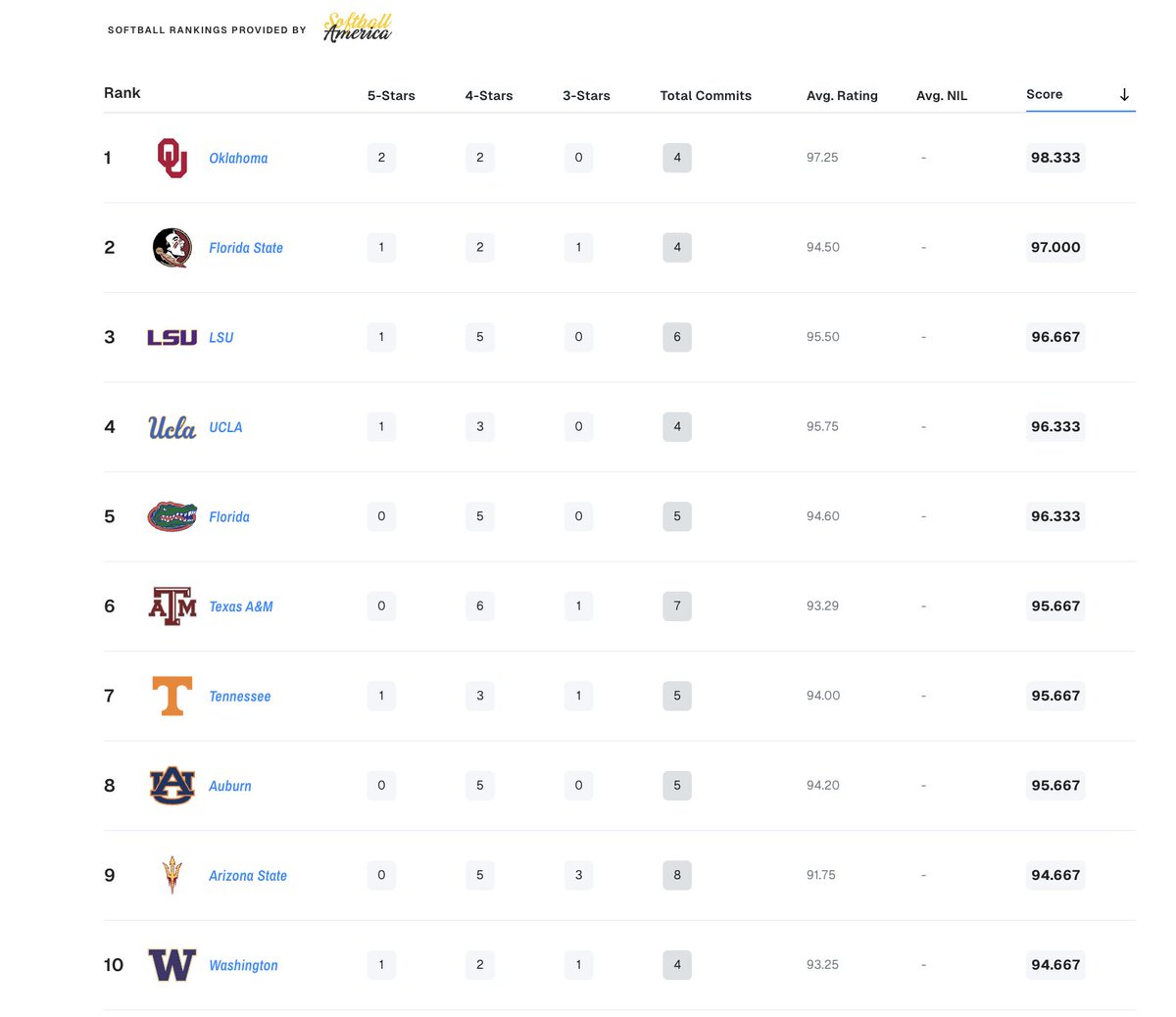The width and height of the screenshot is (1176, 1017).
Task: Click the Tennessee T logo
Action: pyautogui.click(x=172, y=697)
